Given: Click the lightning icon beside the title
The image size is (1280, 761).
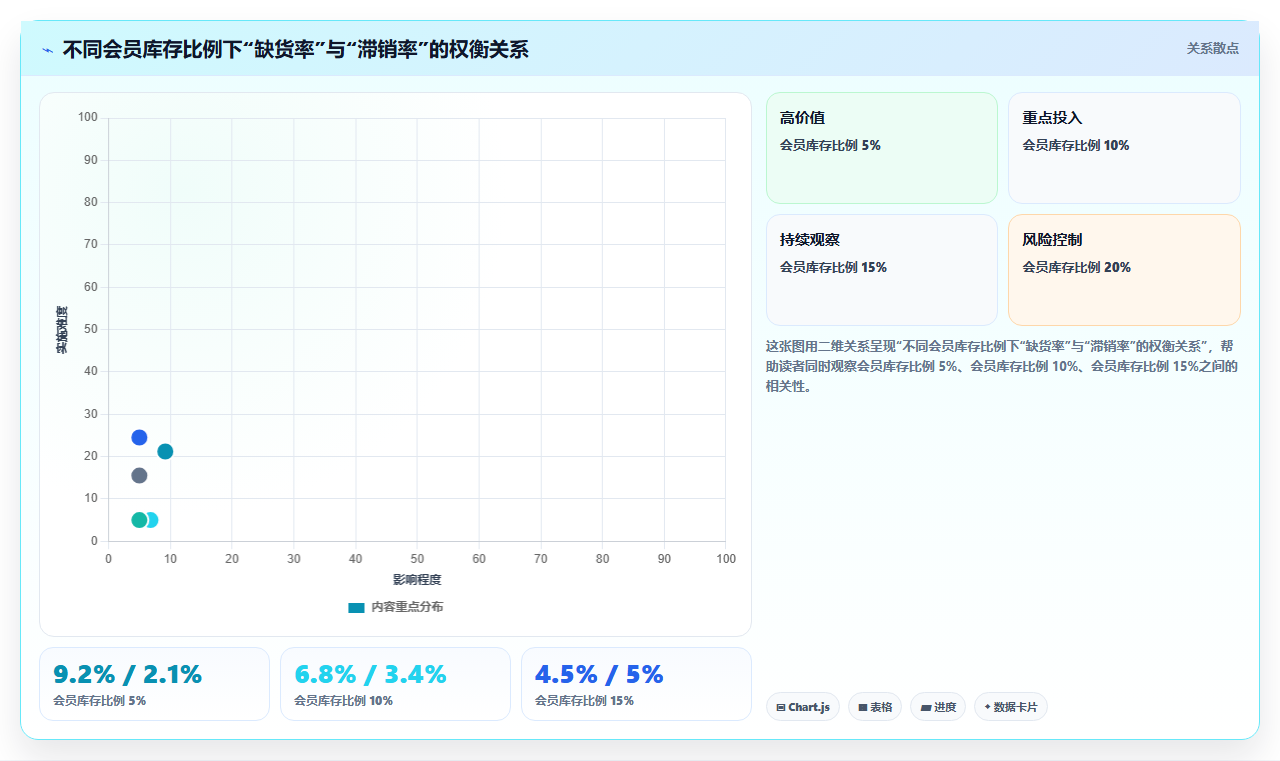Looking at the screenshot, I should click(x=47, y=49).
